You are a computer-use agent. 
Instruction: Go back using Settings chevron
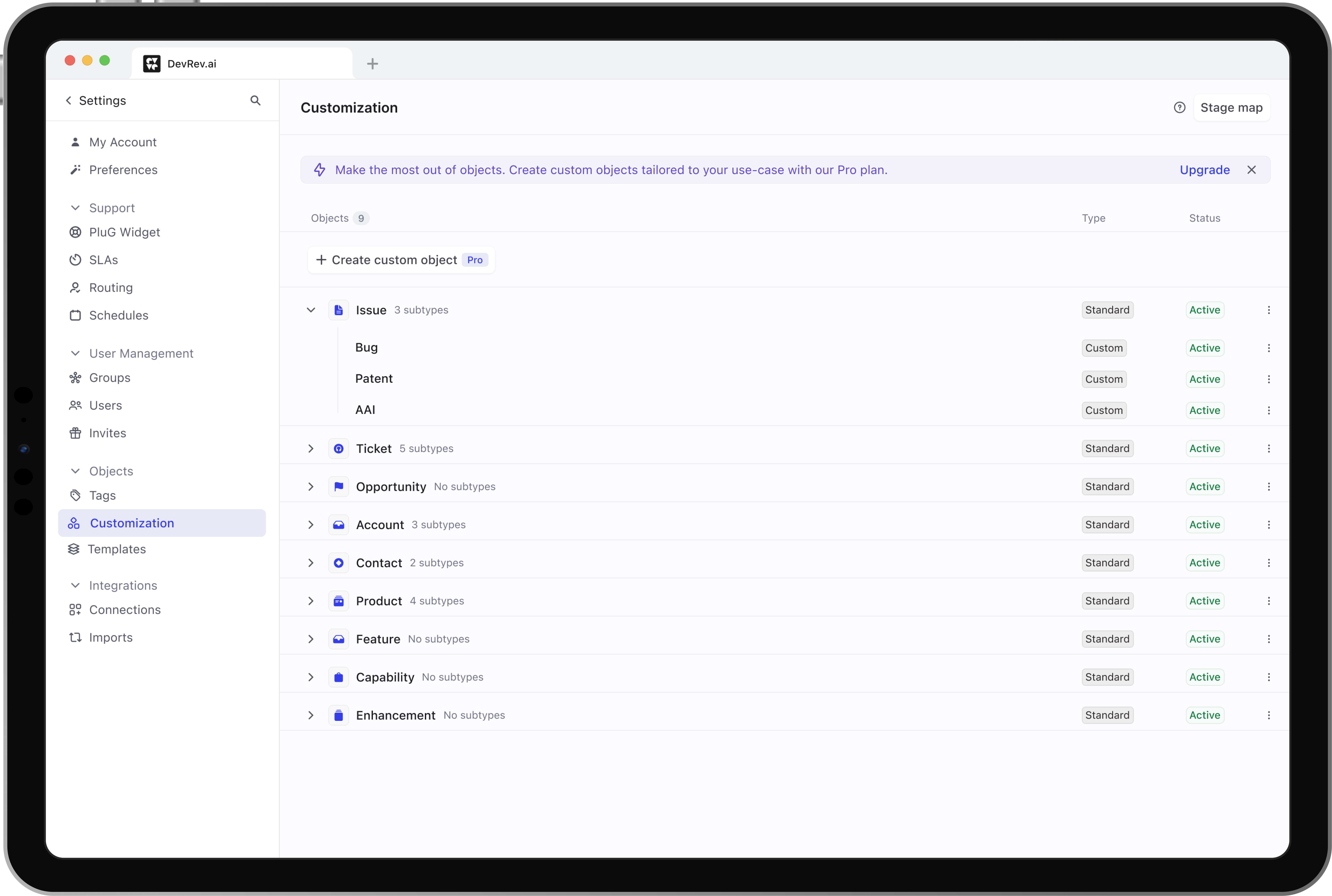click(69, 101)
